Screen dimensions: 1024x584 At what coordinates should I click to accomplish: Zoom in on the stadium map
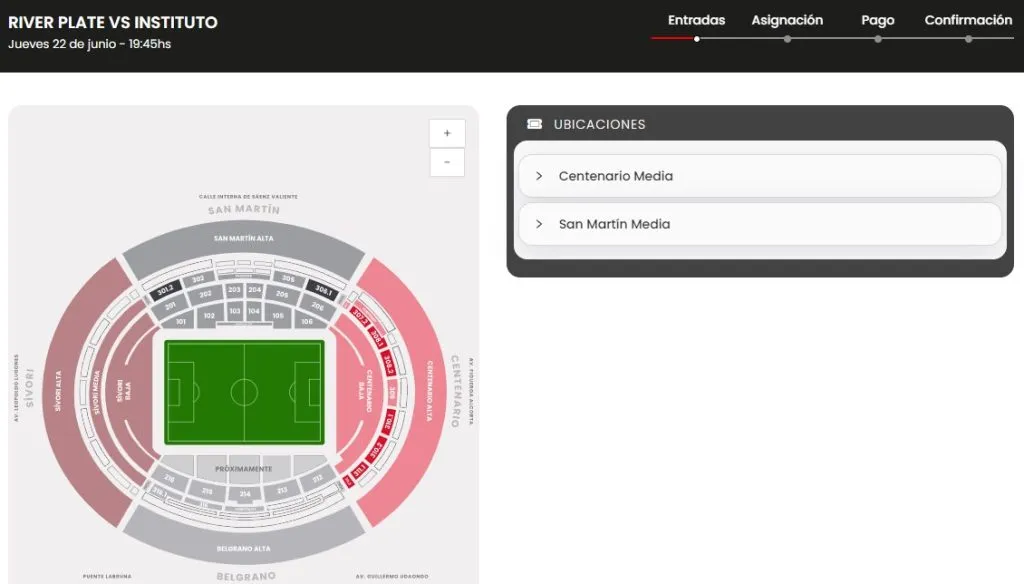pyautogui.click(x=447, y=133)
